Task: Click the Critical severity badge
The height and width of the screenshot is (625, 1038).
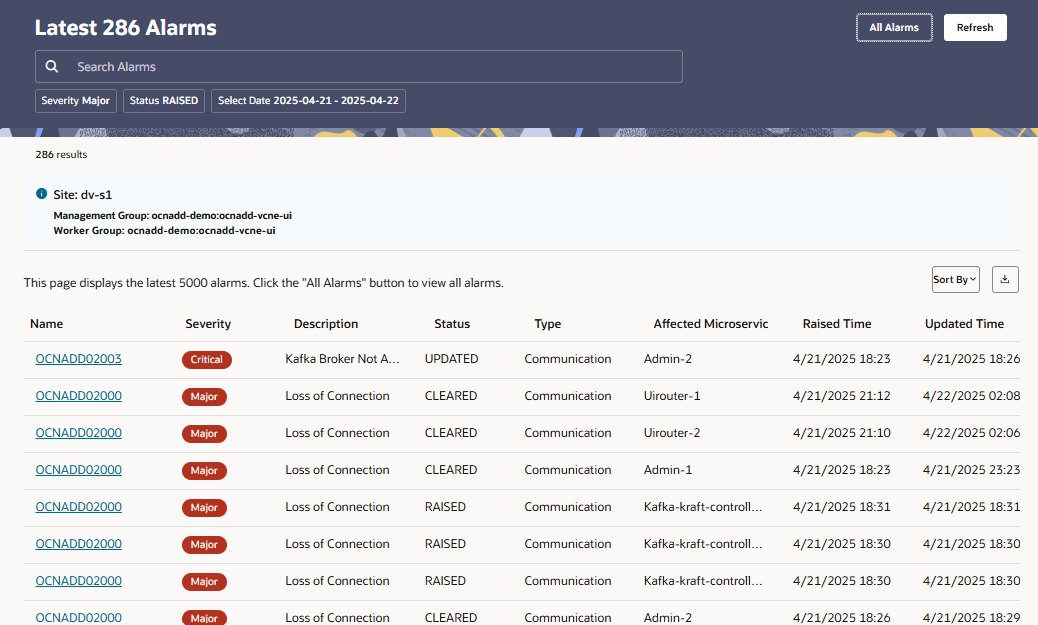Action: (207, 360)
